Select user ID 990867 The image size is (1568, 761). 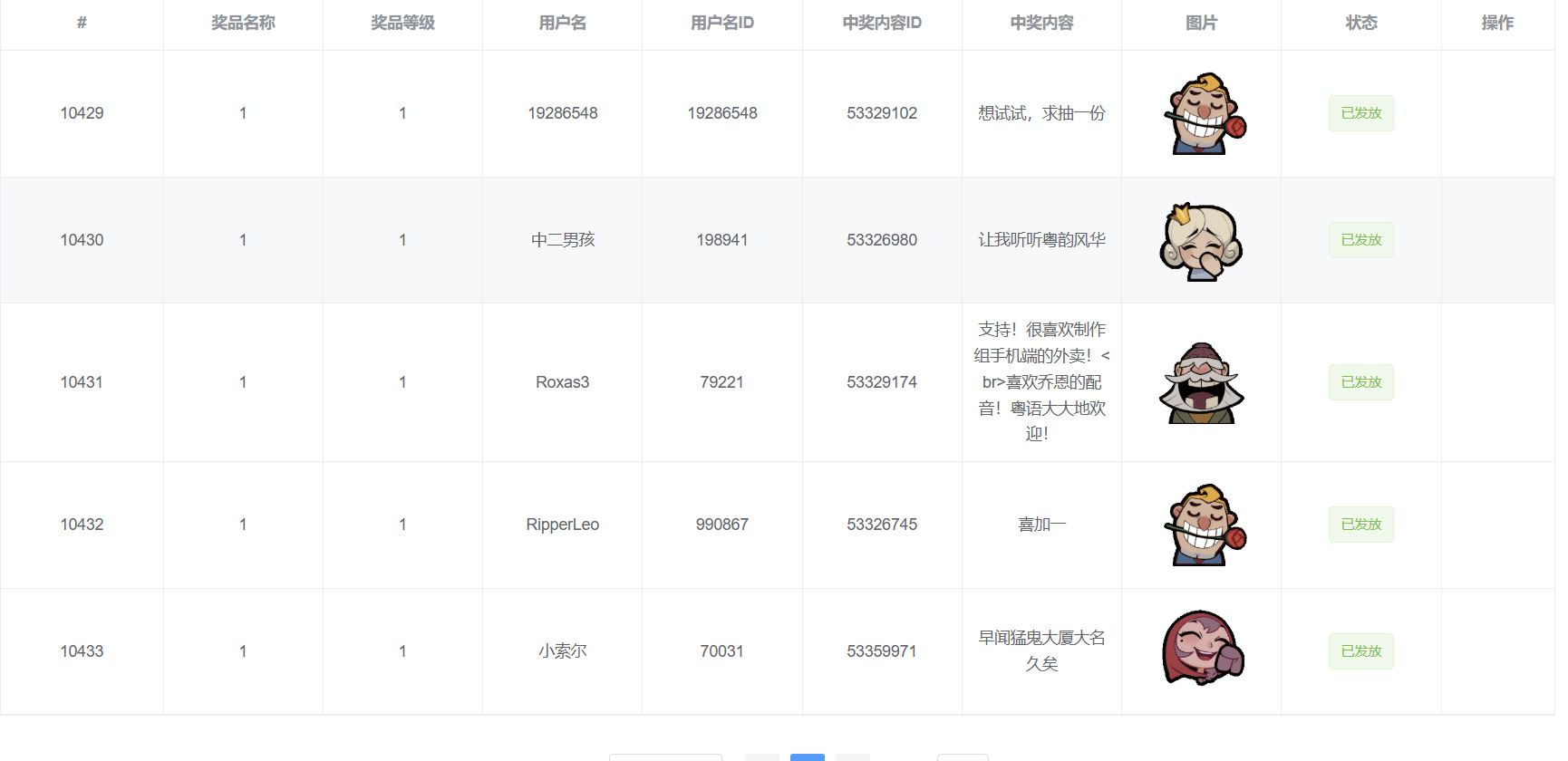[x=721, y=525]
